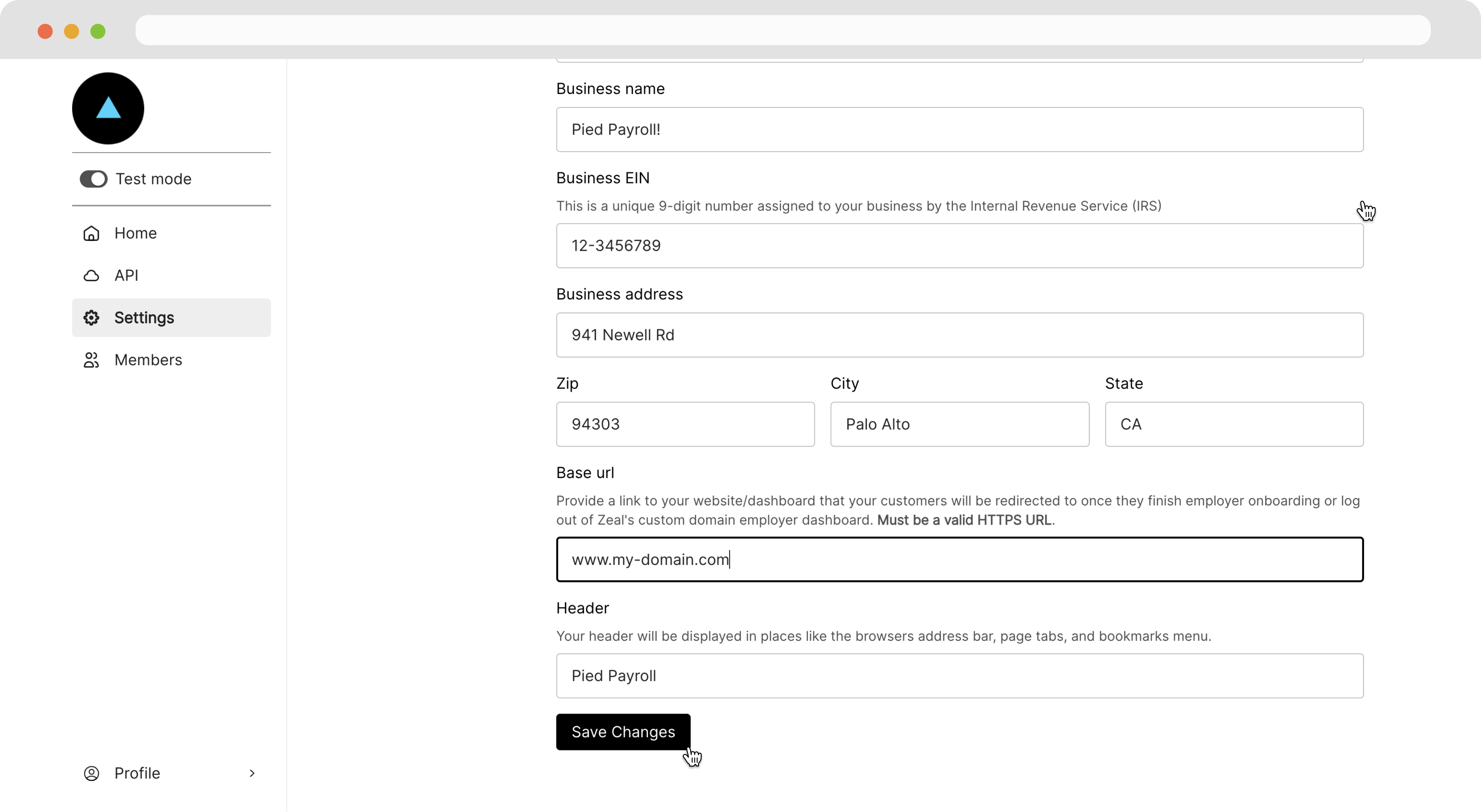Click the browser address bar
Image resolution: width=1481 pixels, height=812 pixels.
point(783,30)
